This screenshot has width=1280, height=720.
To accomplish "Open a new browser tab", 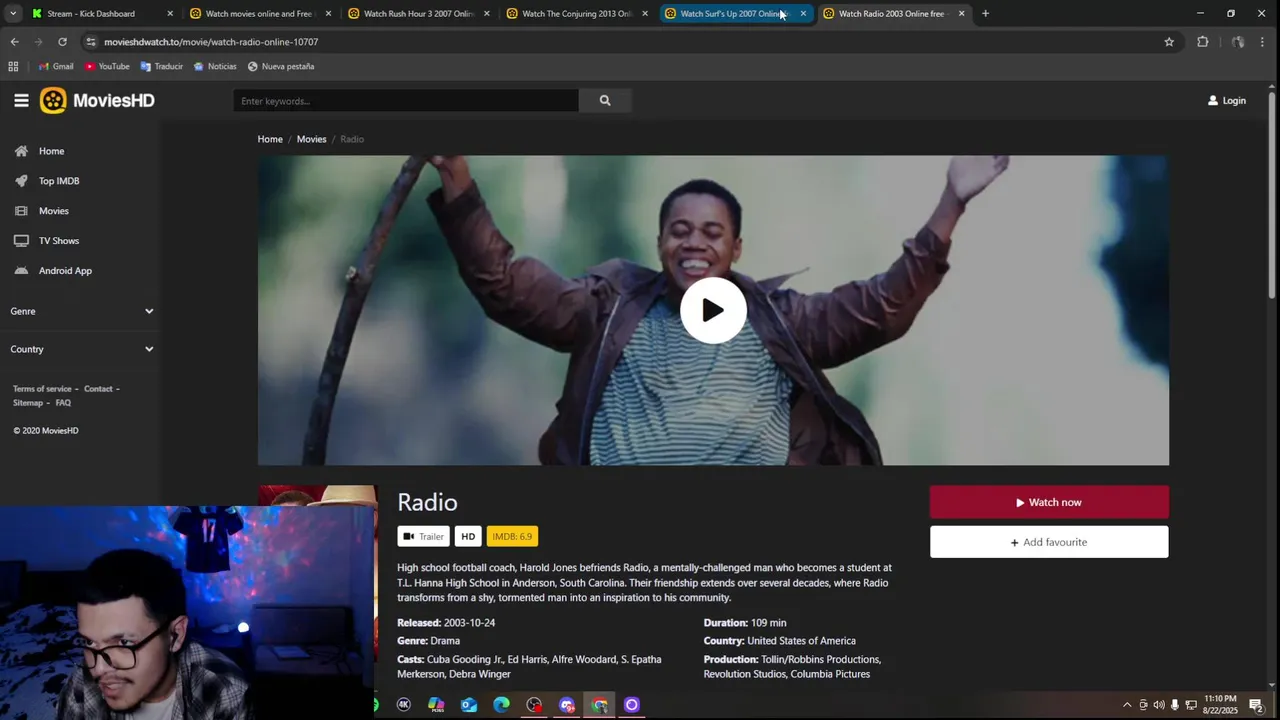I will [985, 14].
